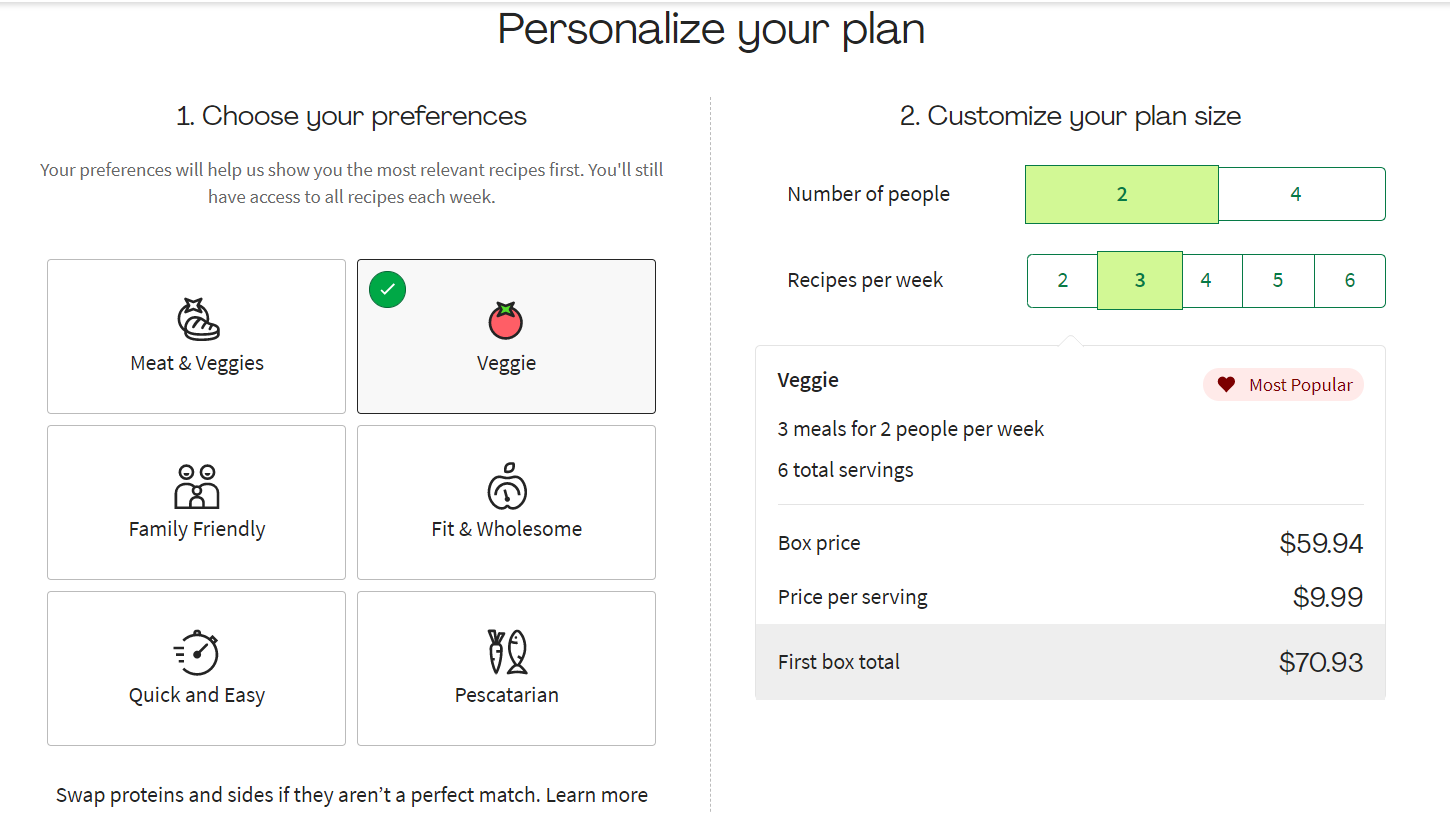This screenshot has width=1450, height=813.
Task: Click the Veggie tomato icon
Action: pos(506,320)
